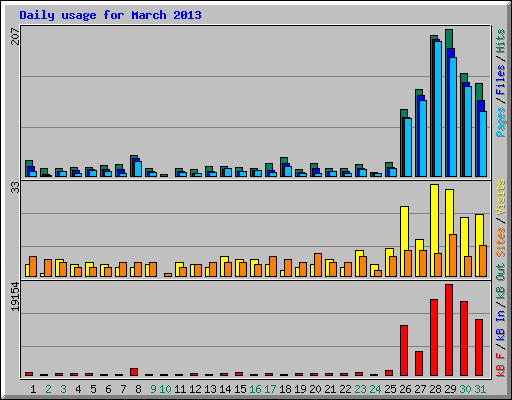Click the 33 visits axis value
Screen dimensions: 512x400
coord(15,188)
